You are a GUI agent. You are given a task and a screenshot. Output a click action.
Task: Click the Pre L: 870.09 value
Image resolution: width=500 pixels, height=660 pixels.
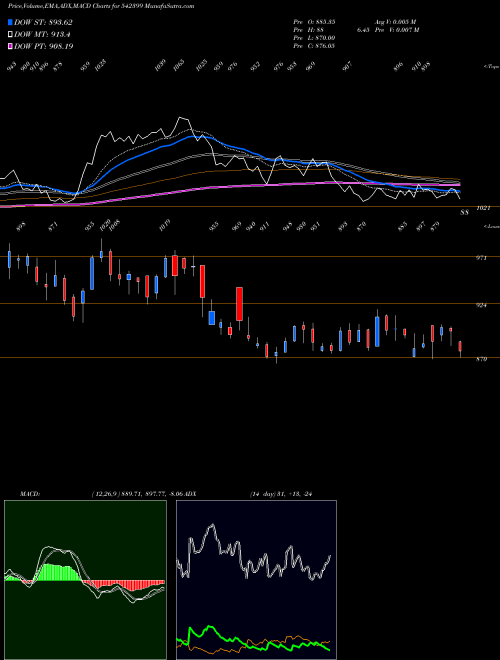314,38
